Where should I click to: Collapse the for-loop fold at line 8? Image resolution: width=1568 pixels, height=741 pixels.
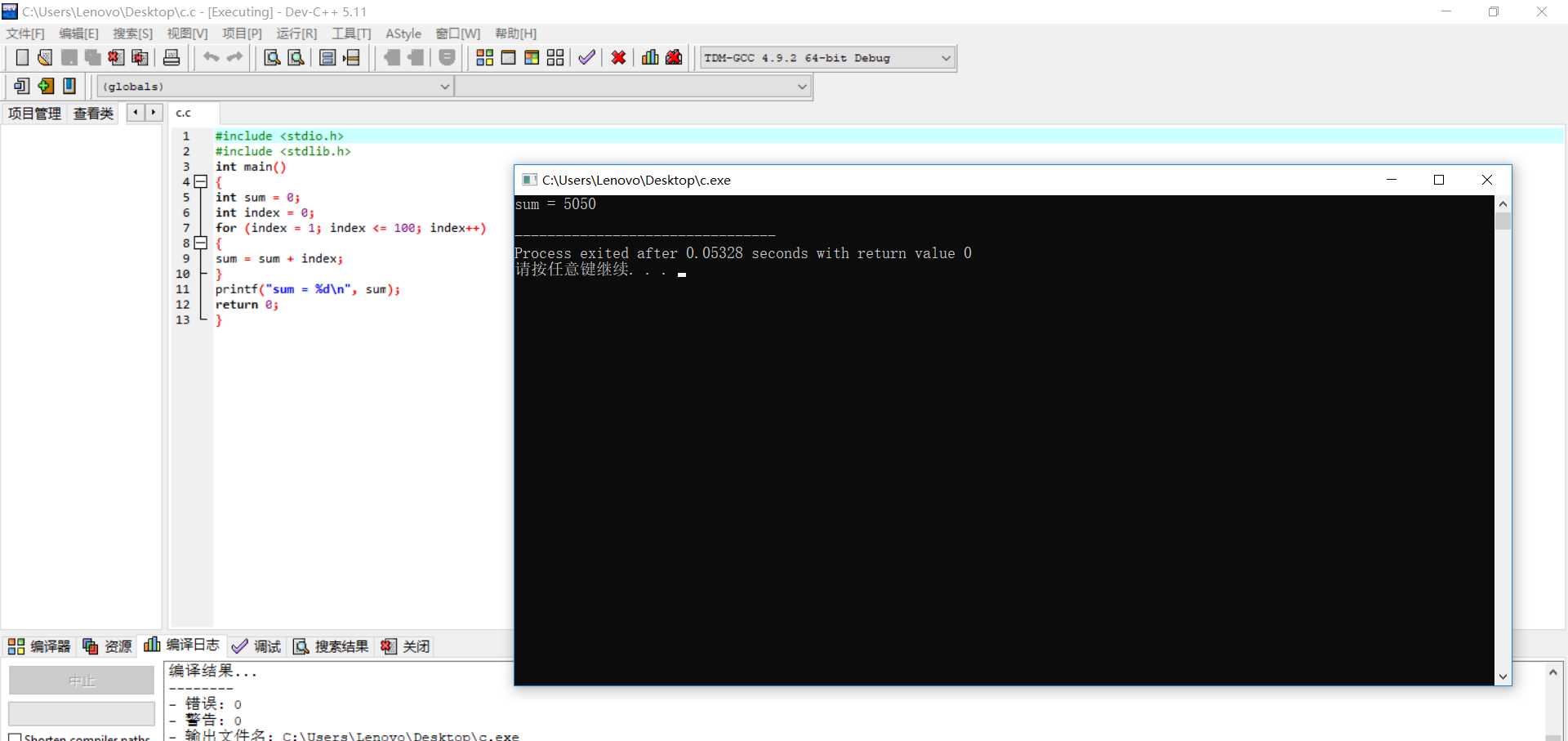tap(201, 243)
